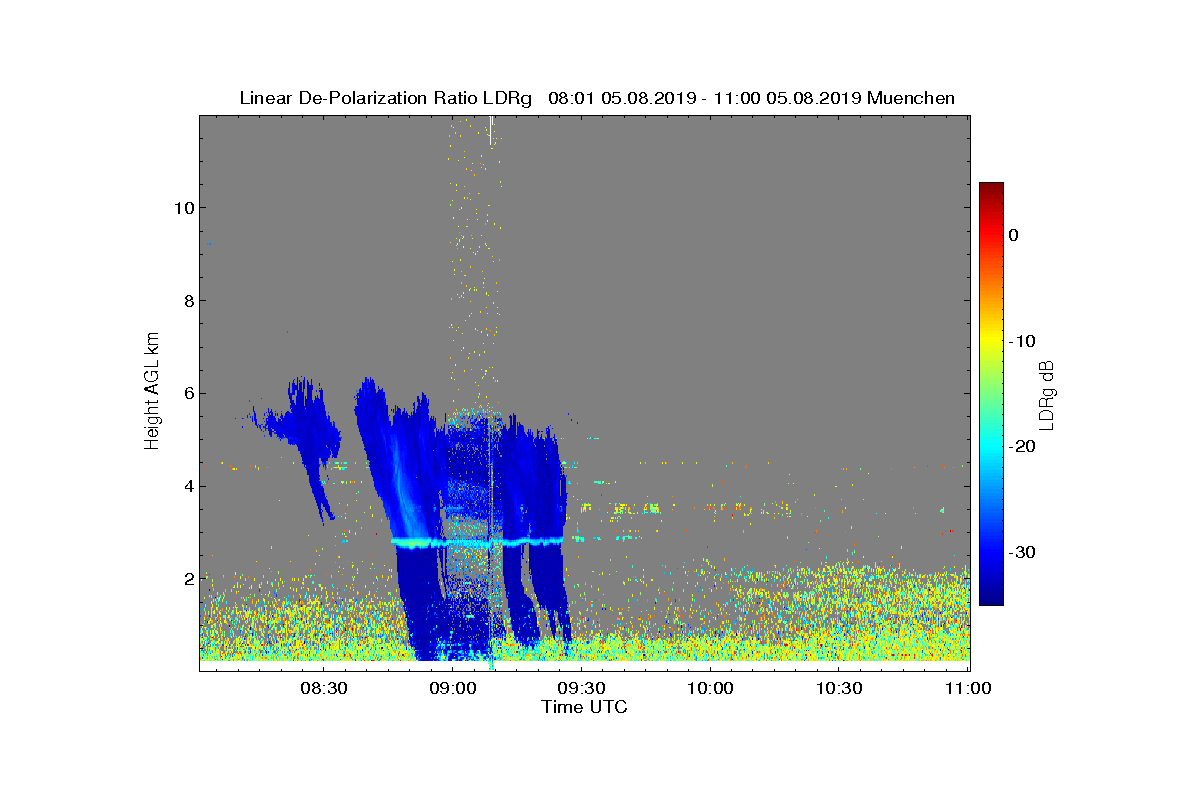Screen dimensions: 1200x800
Task: Click the colorbar value -10
Action: pos(1021,341)
